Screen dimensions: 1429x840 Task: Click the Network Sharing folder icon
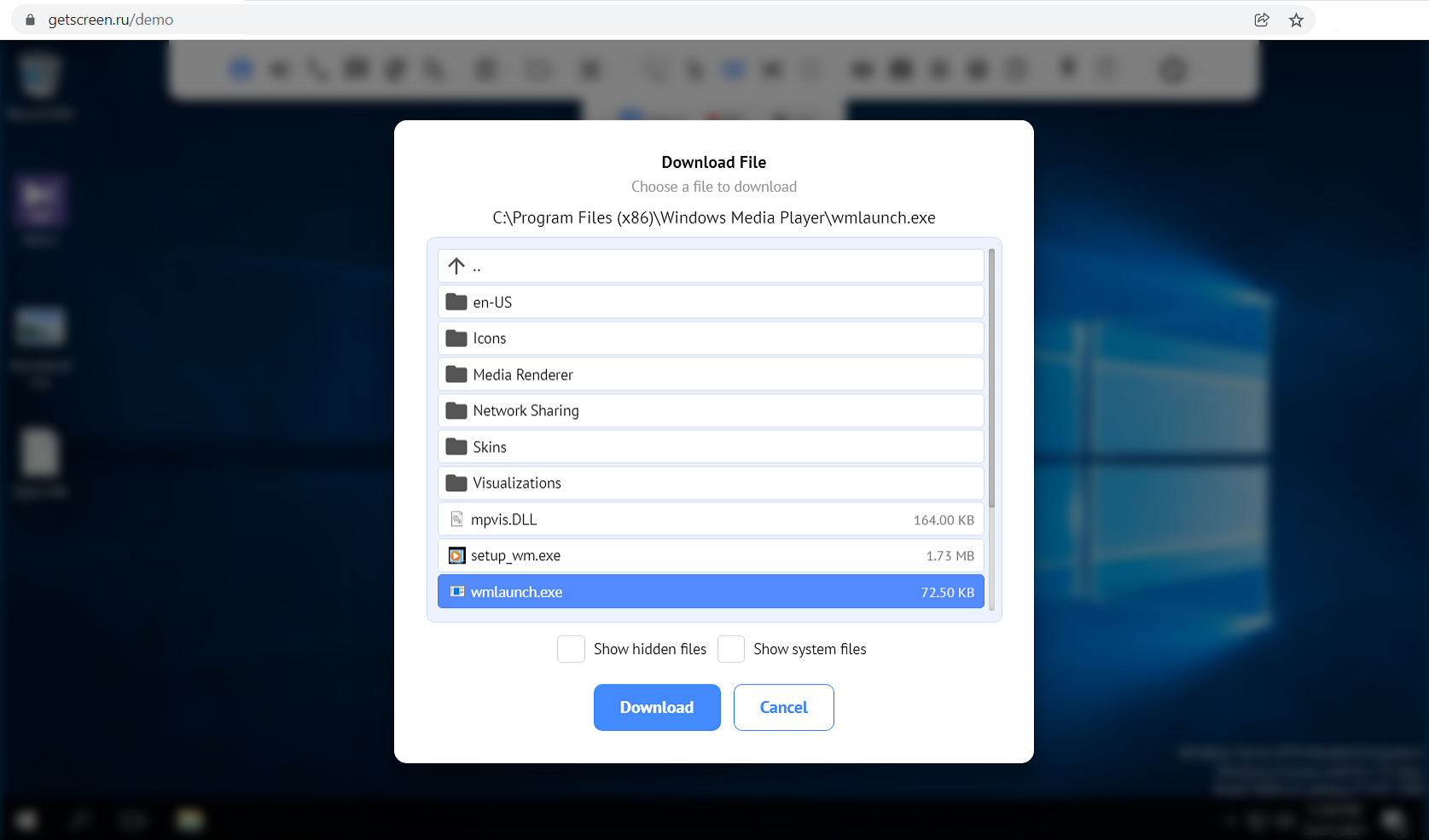456,411
